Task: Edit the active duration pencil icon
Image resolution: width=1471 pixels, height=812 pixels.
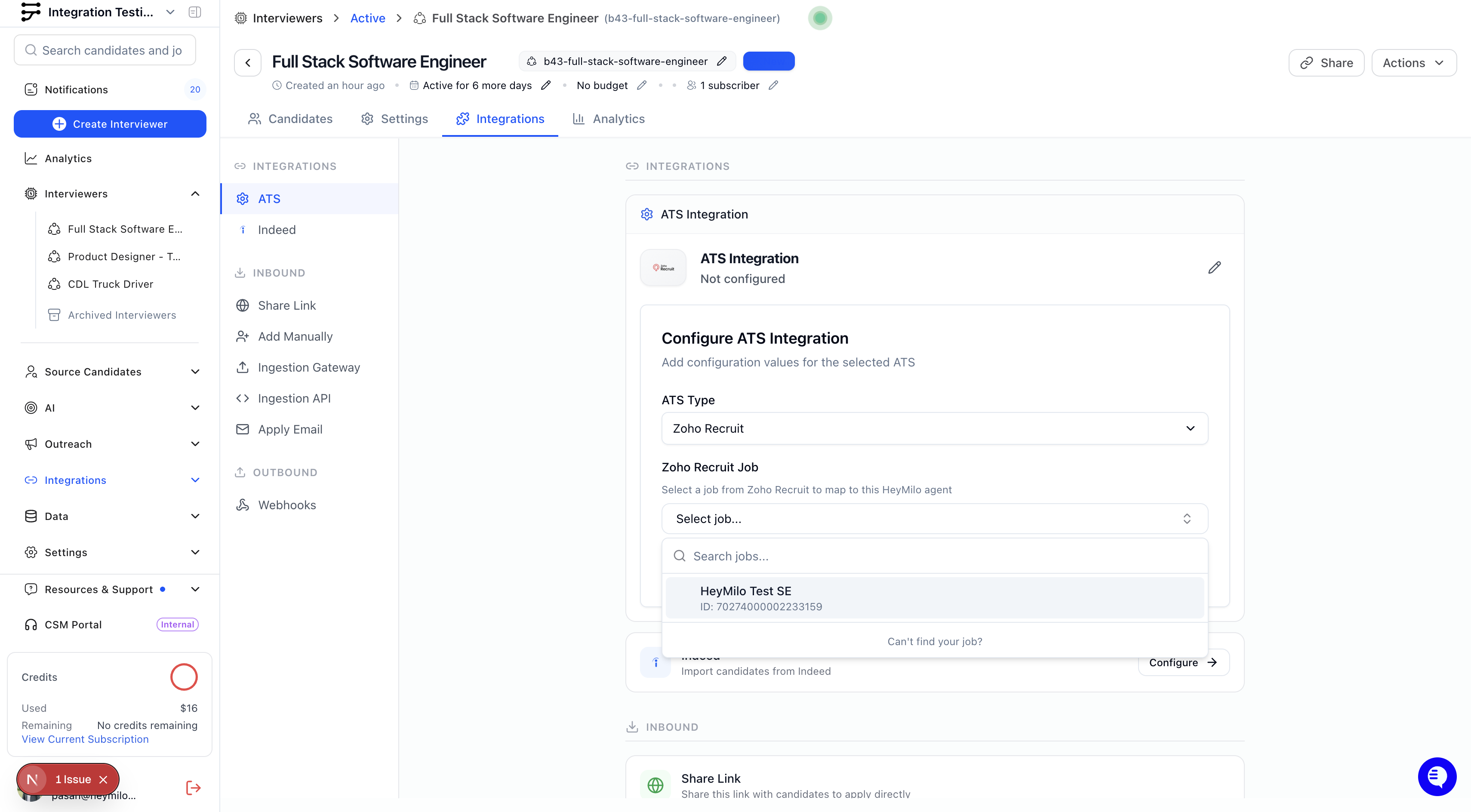Action: point(546,85)
